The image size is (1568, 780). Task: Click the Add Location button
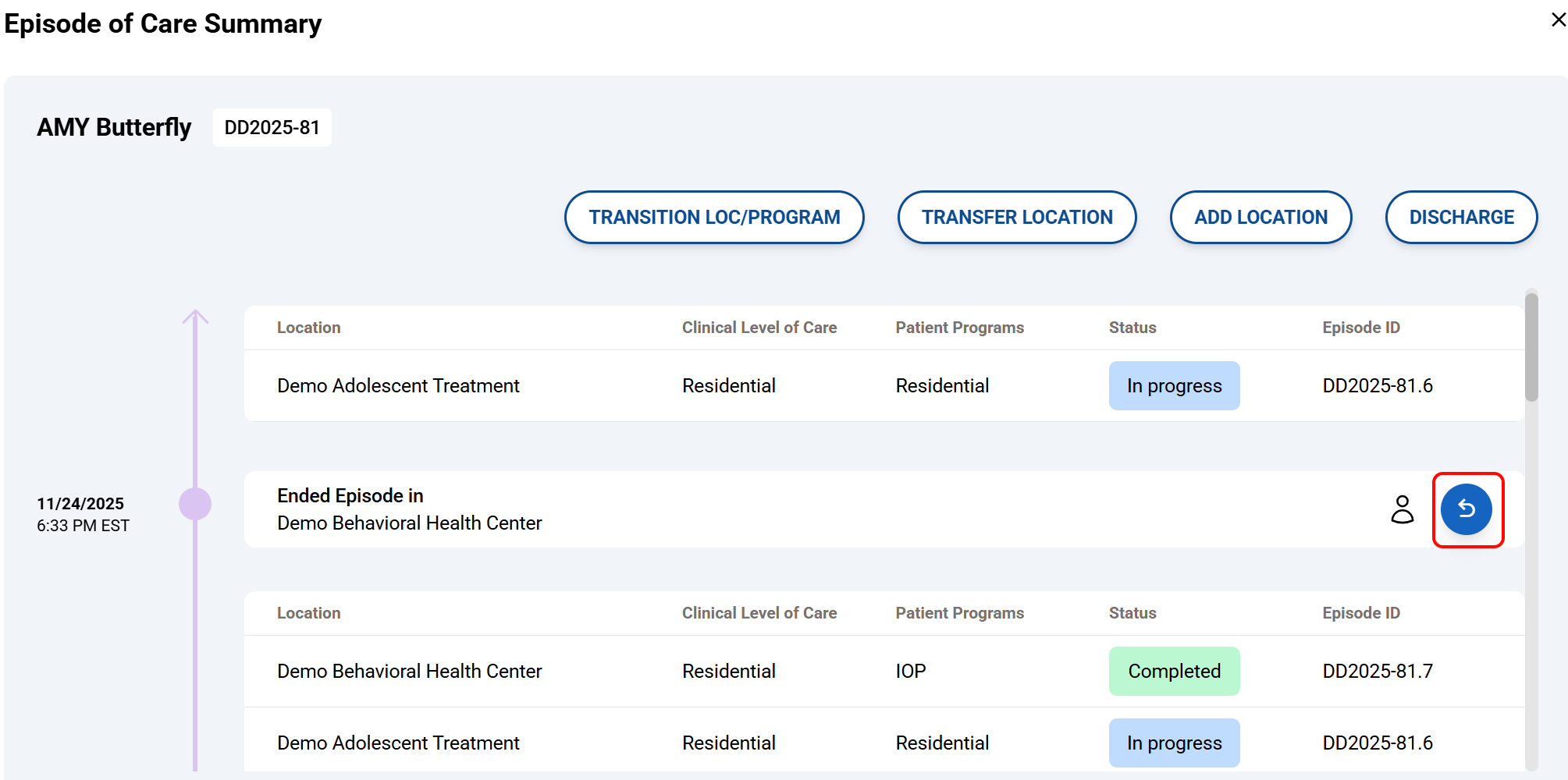pos(1260,217)
